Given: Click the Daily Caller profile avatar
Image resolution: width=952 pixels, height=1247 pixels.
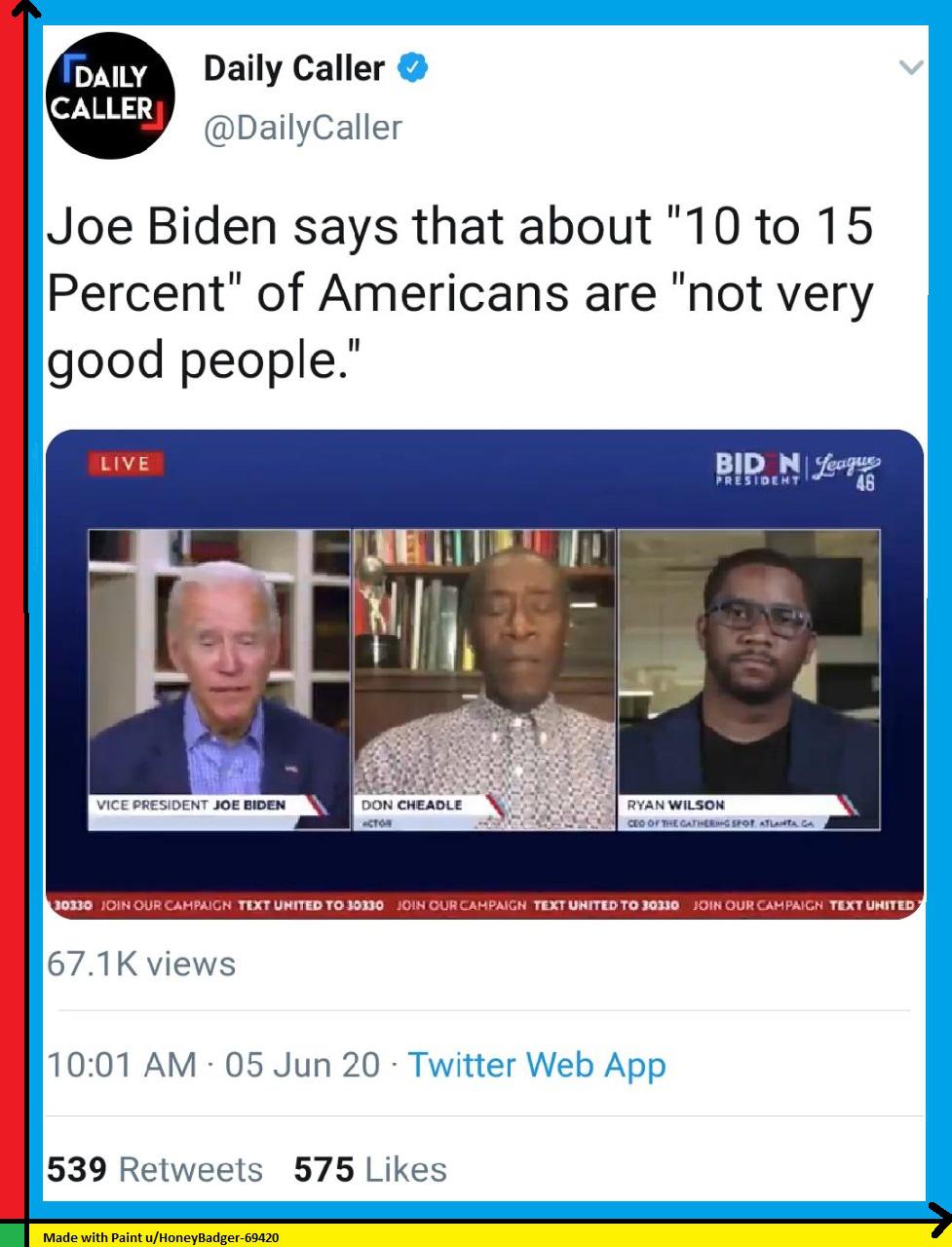Looking at the screenshot, I should 110,95.
